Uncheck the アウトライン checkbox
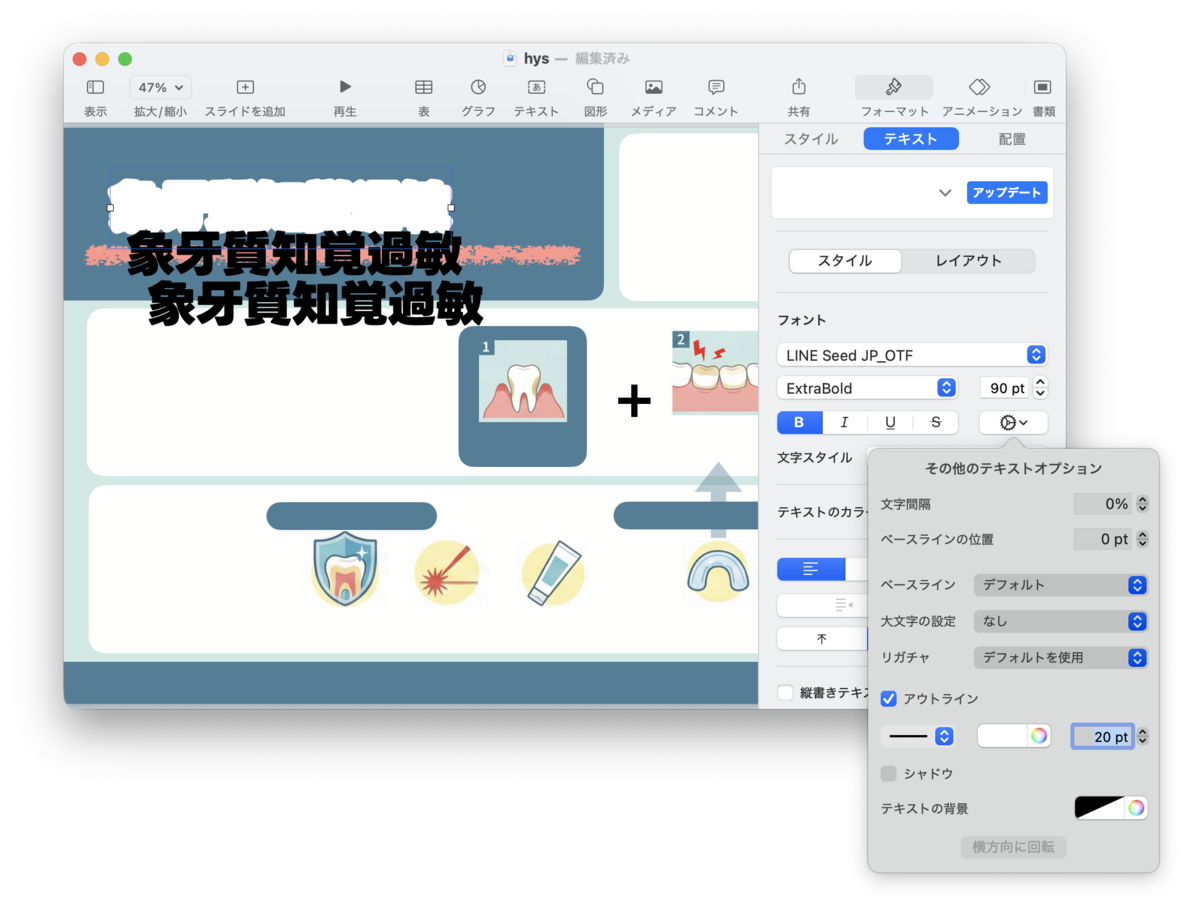Image resolution: width=1200 pixels, height=918 pixels. click(x=888, y=698)
